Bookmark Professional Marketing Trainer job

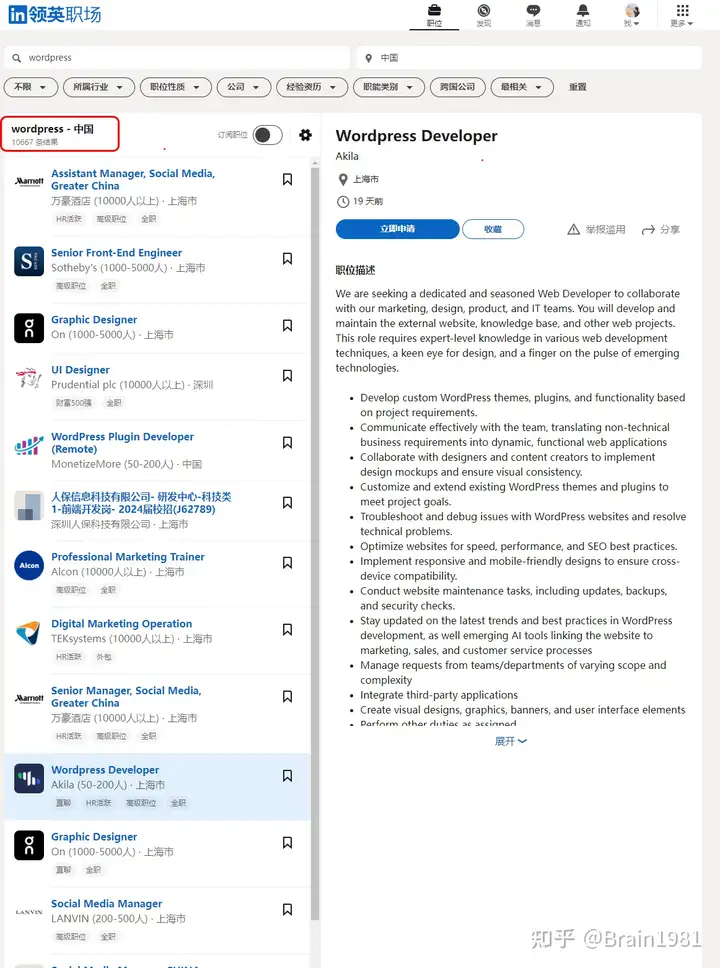coord(287,562)
